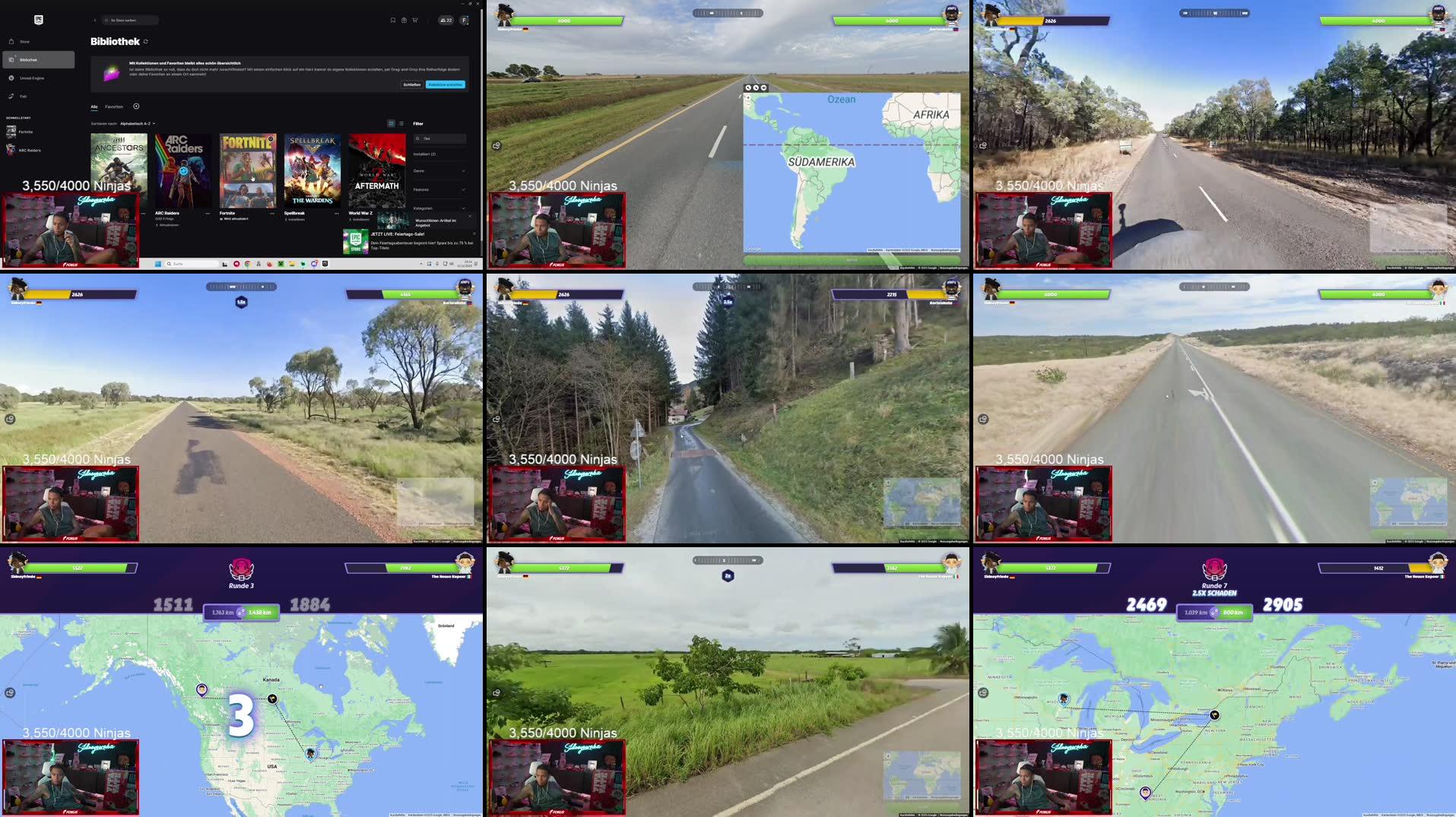Refresh the Bibliothek with the refresh icon
1456x817 pixels.
[145, 41]
